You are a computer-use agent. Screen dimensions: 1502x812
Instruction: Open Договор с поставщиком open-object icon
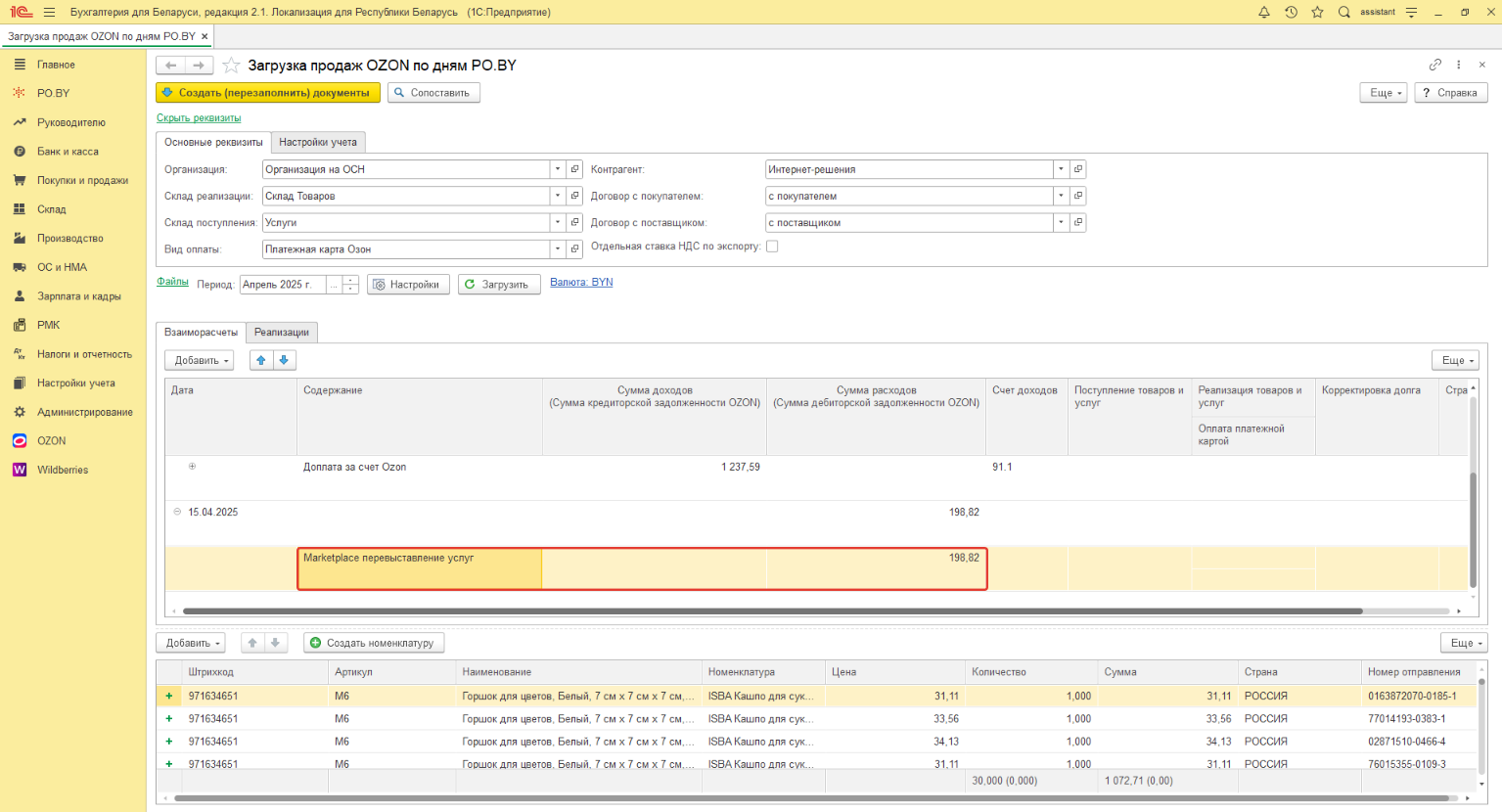[x=1078, y=222]
